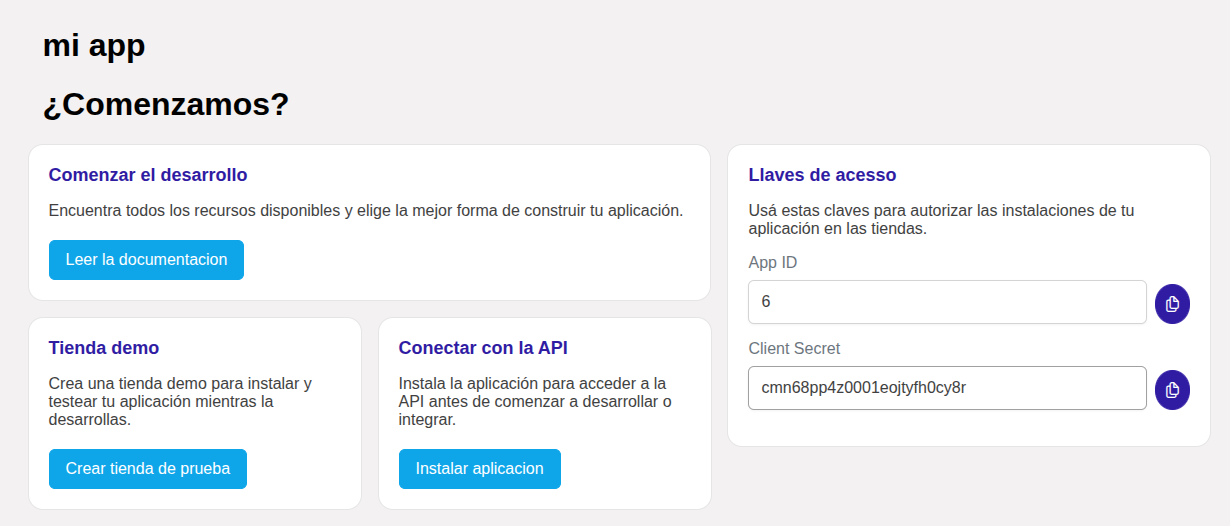Click the '¿Comenzamos?' heading
The height and width of the screenshot is (526, 1230).
(166, 104)
